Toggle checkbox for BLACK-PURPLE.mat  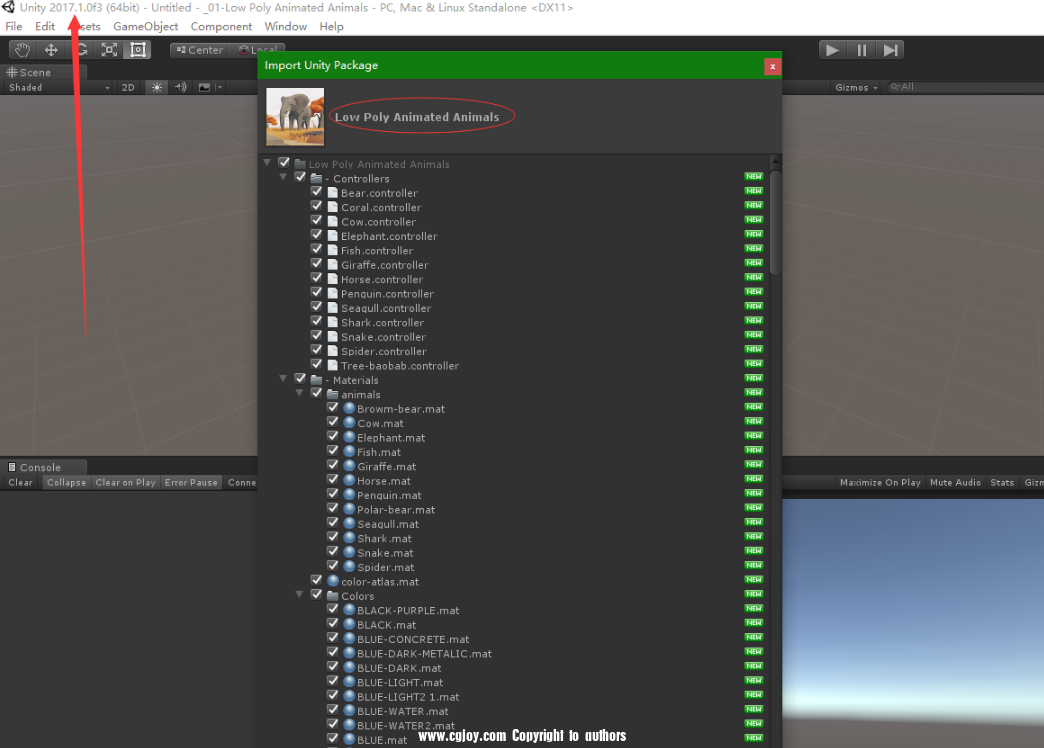click(x=332, y=610)
